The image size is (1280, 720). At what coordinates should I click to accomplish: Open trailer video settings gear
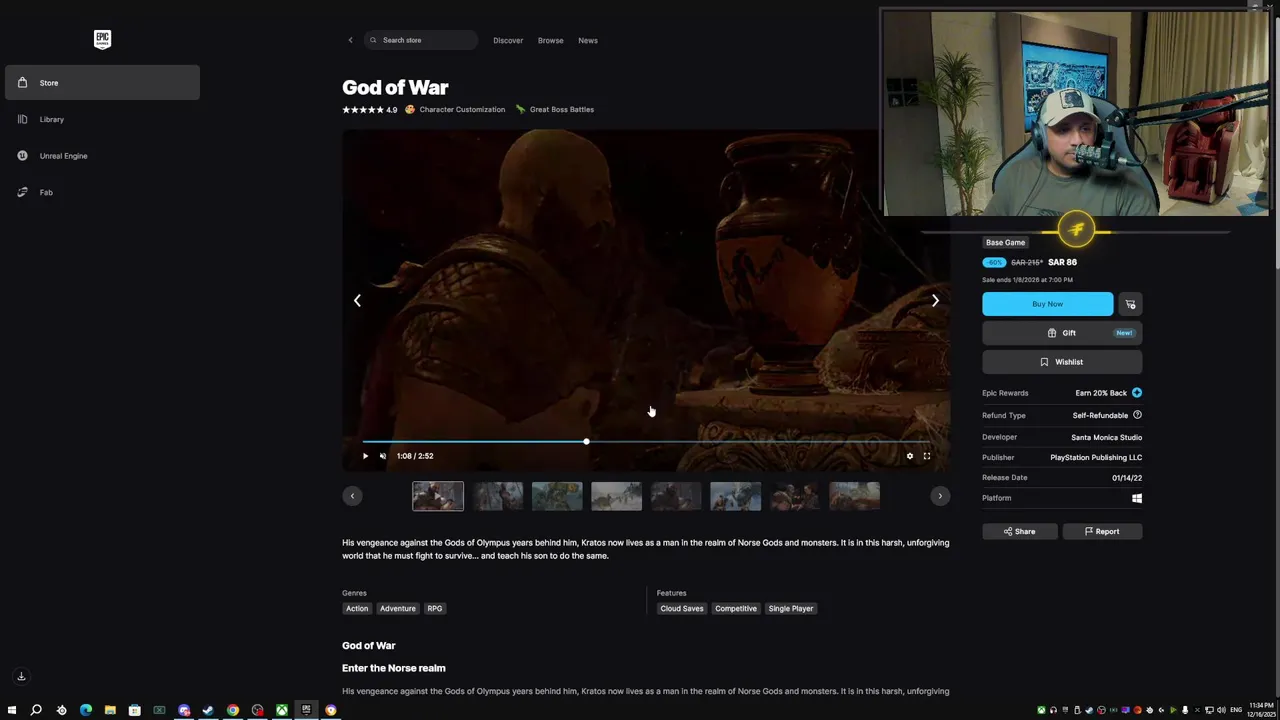[x=909, y=456]
